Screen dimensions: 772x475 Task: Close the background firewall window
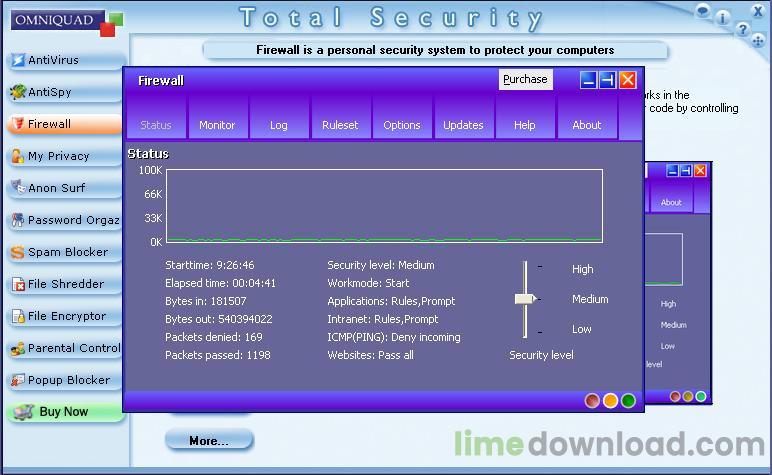(x=700, y=170)
